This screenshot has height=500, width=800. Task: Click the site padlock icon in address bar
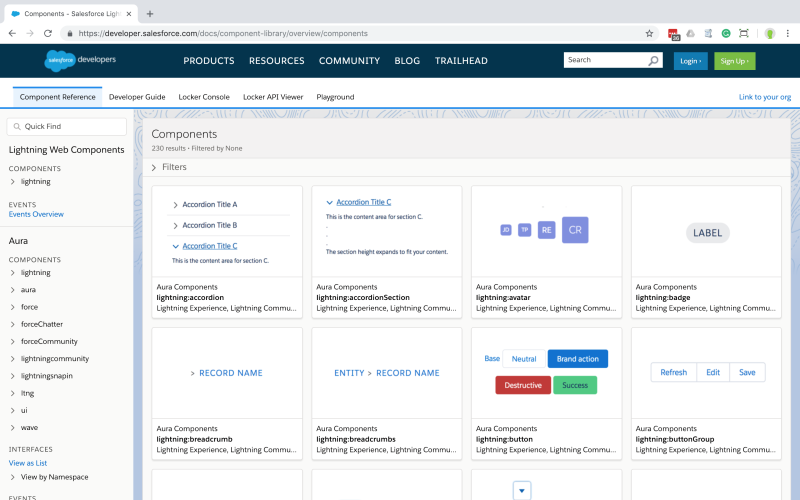[69, 33]
